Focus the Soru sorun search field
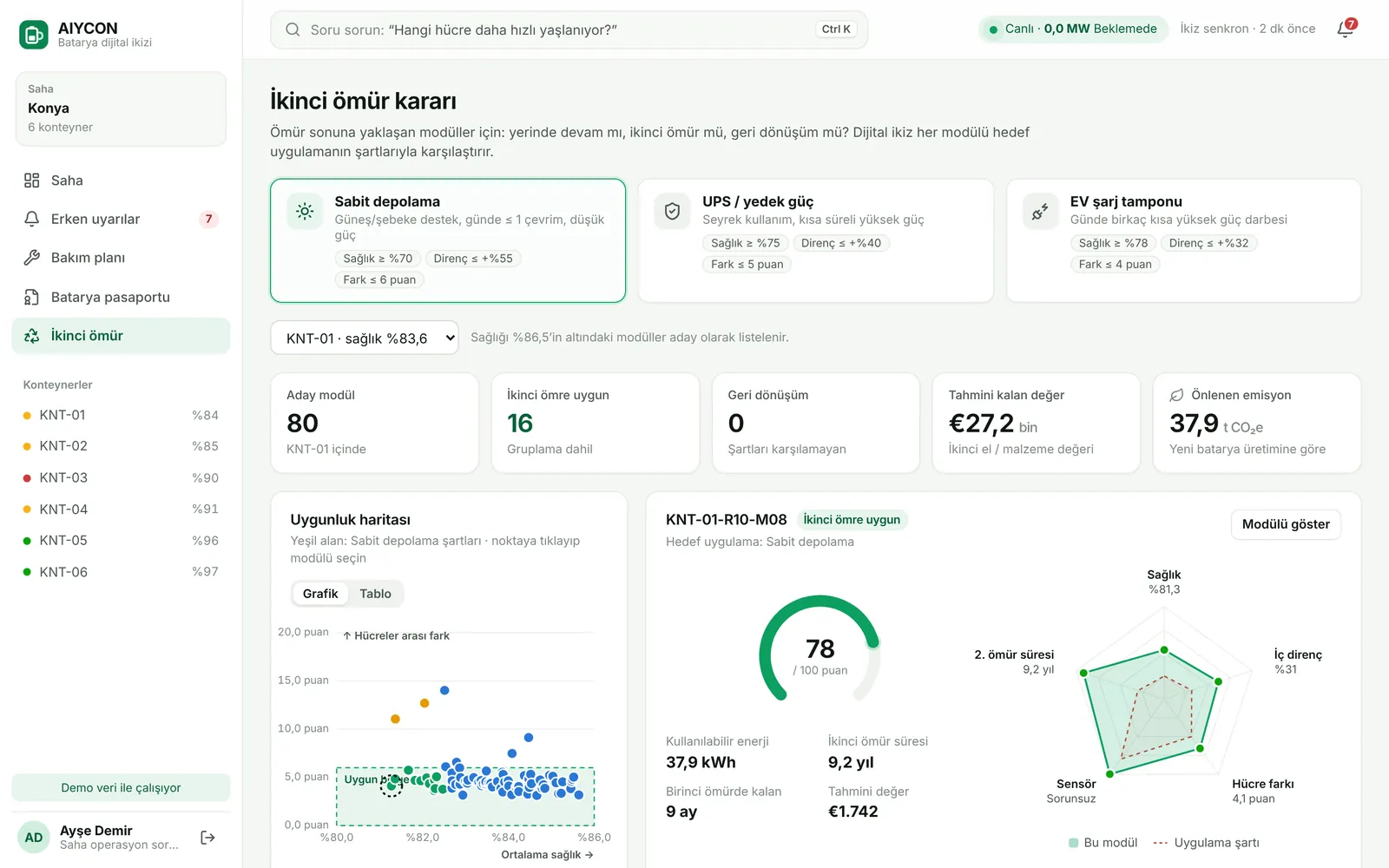 (569, 30)
